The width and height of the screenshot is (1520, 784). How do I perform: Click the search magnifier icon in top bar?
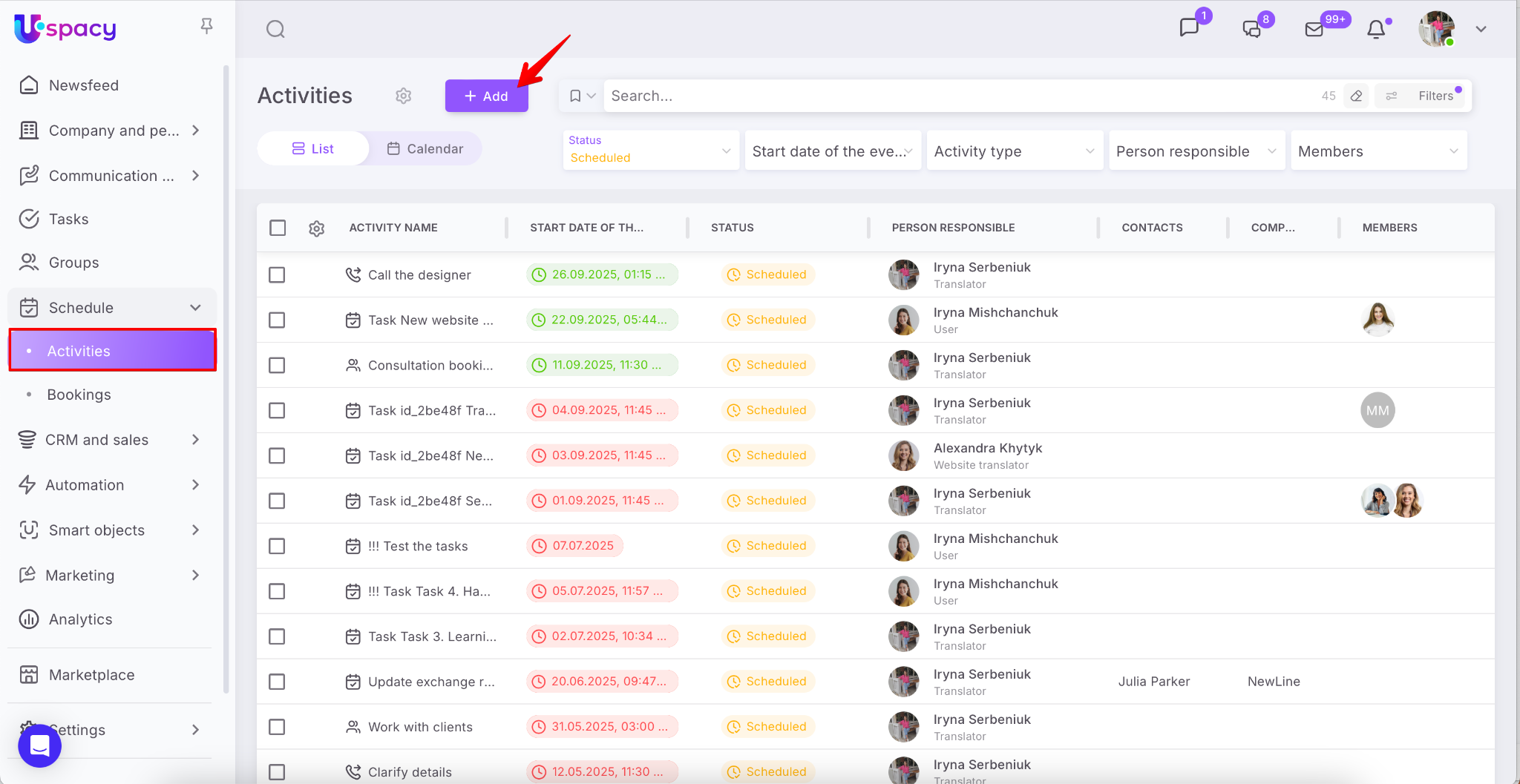click(x=275, y=29)
